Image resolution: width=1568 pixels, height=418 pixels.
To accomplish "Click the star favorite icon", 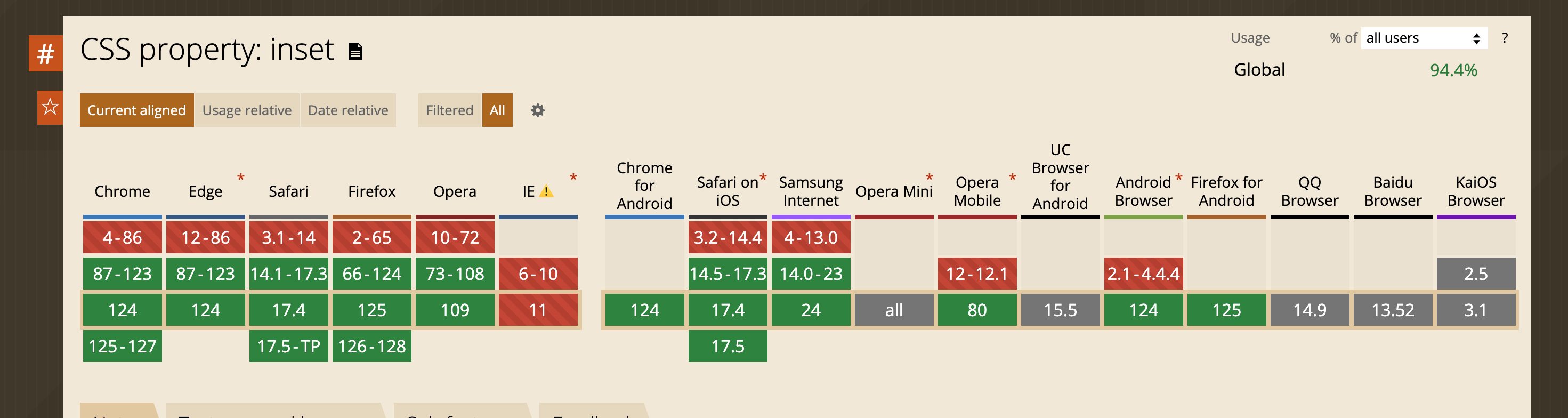I will point(50,108).
